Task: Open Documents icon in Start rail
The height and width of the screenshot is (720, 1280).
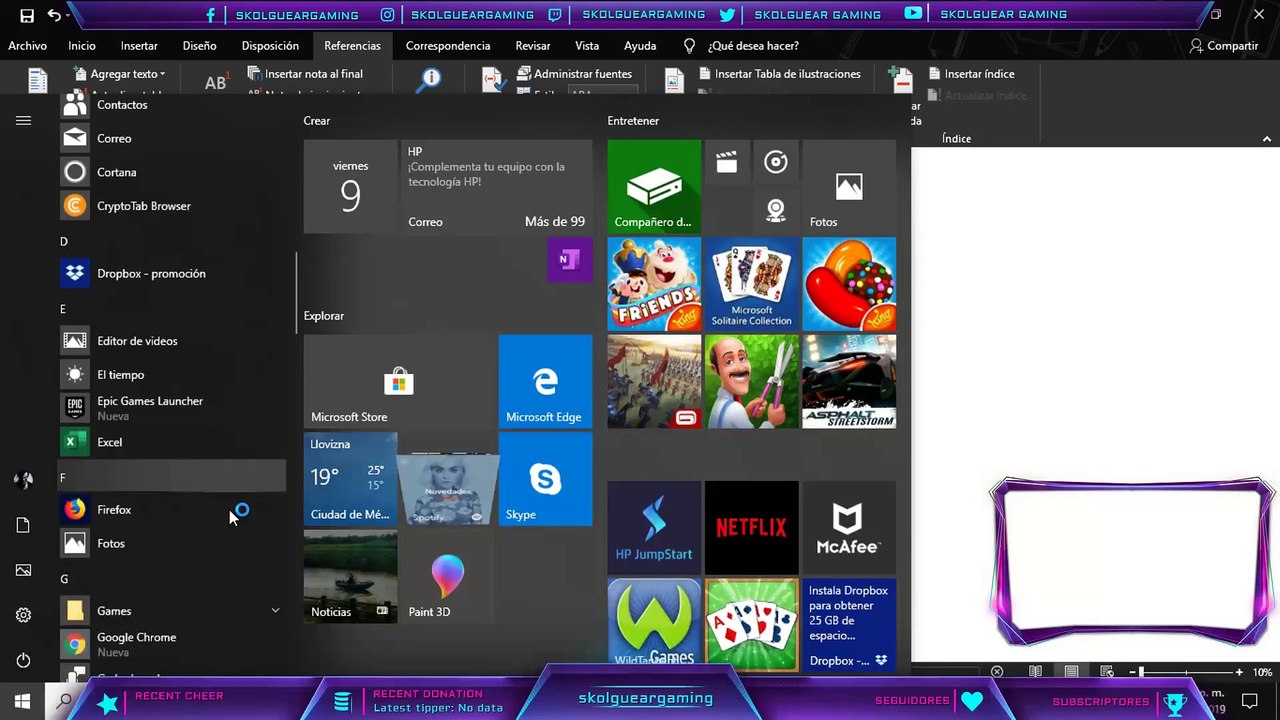Action: tap(23, 525)
